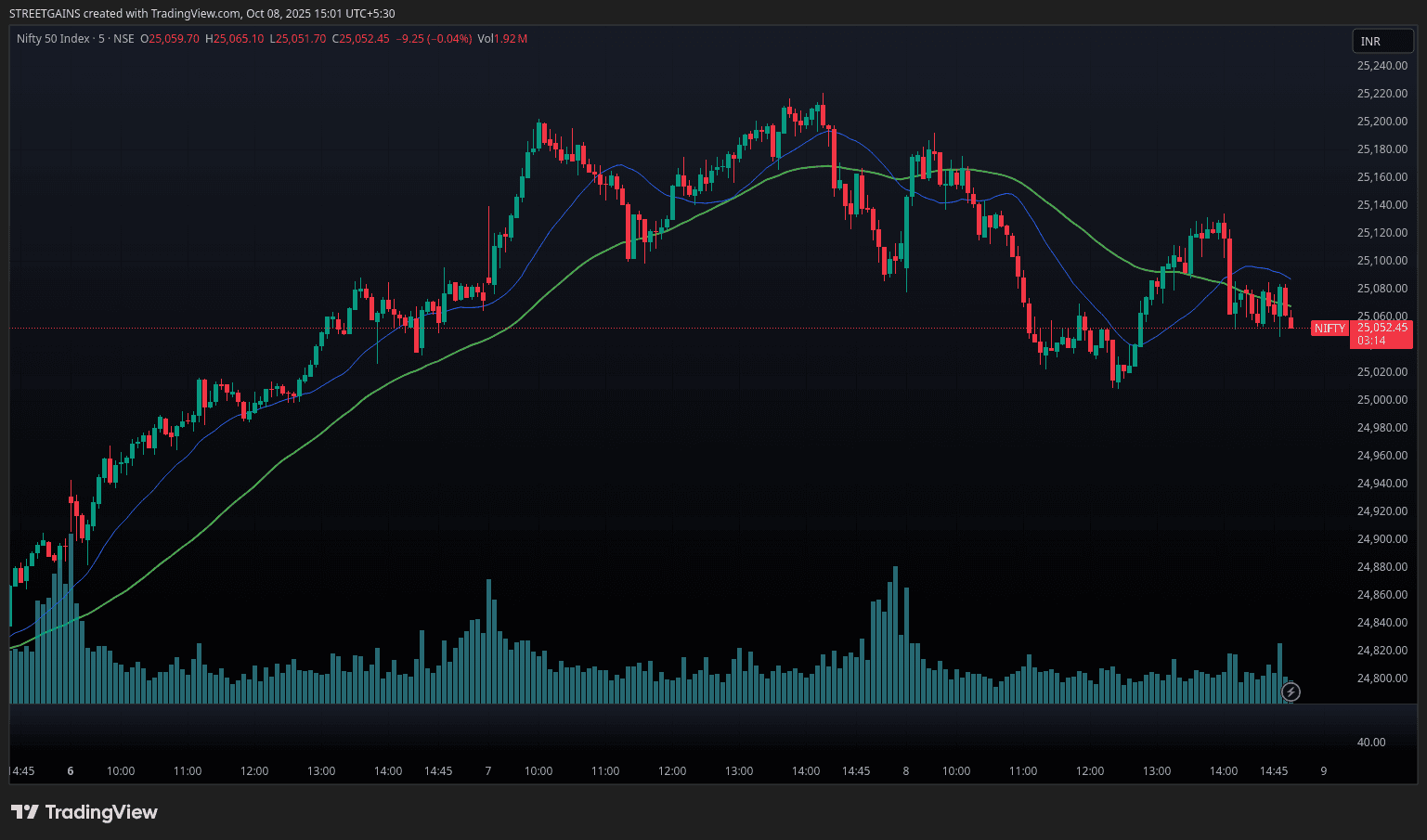Click date marker 8 on the time axis

pos(906,771)
